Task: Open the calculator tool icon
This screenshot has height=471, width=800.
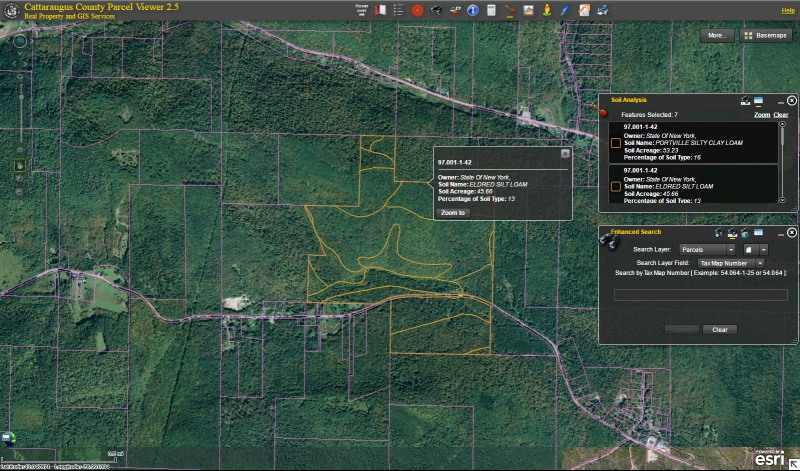Action: (x=491, y=10)
